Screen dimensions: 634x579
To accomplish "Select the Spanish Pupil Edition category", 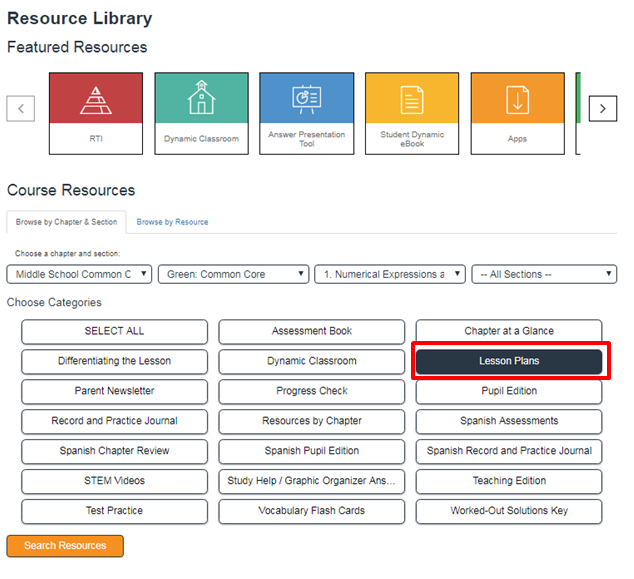I will click(x=312, y=451).
